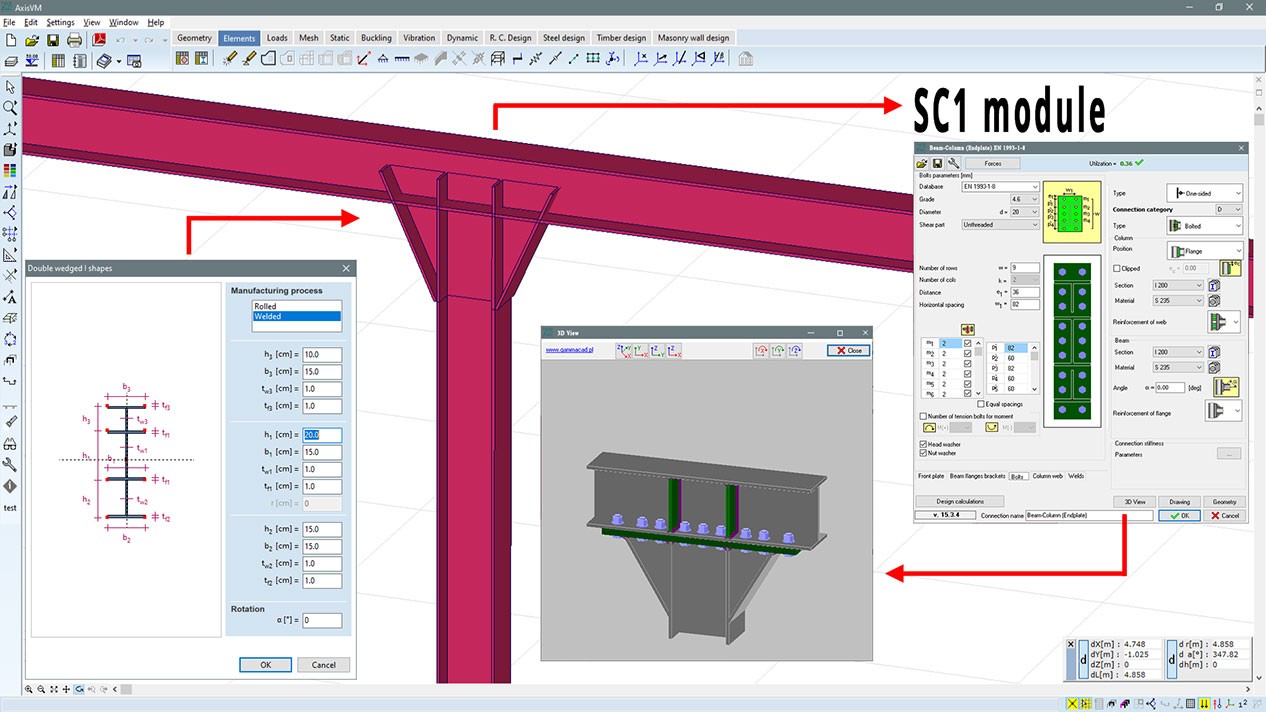Open the www.gammacad.pl link
This screenshot has height=712, width=1266.
570,350
